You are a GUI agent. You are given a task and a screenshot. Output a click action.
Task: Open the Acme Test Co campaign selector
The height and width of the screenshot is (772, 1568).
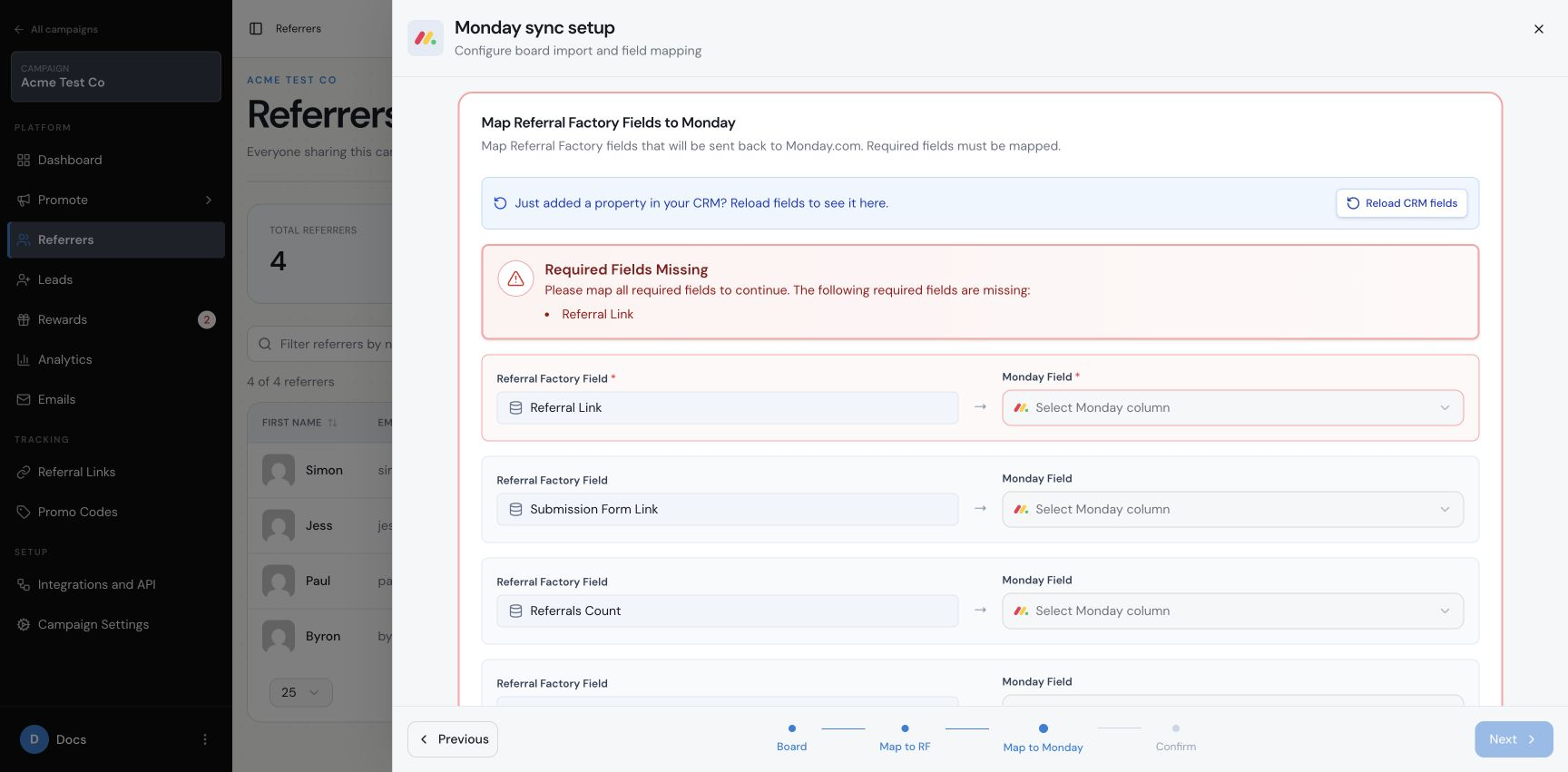[x=116, y=76]
